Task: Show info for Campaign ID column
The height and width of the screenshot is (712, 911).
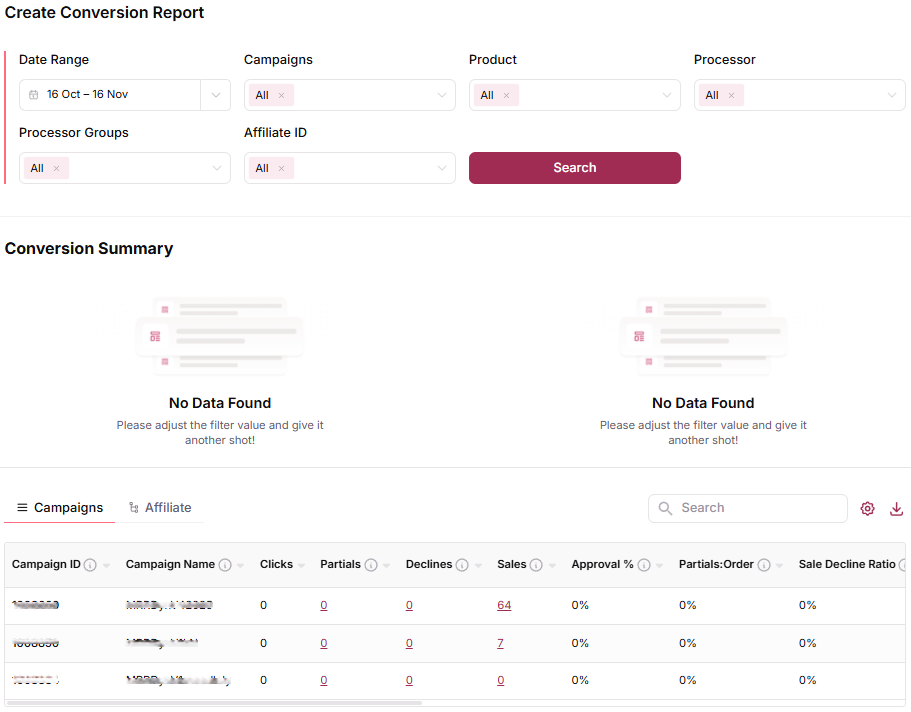Action: 90,565
